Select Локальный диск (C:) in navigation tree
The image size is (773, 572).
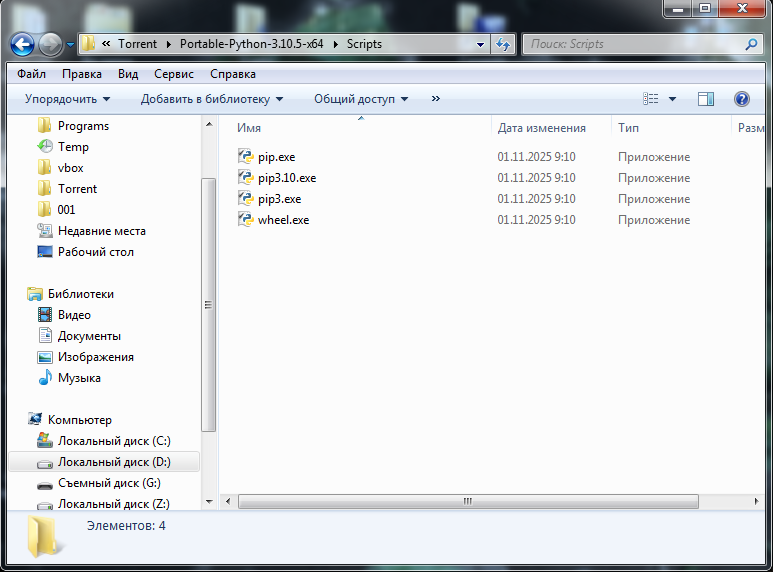pos(113,441)
